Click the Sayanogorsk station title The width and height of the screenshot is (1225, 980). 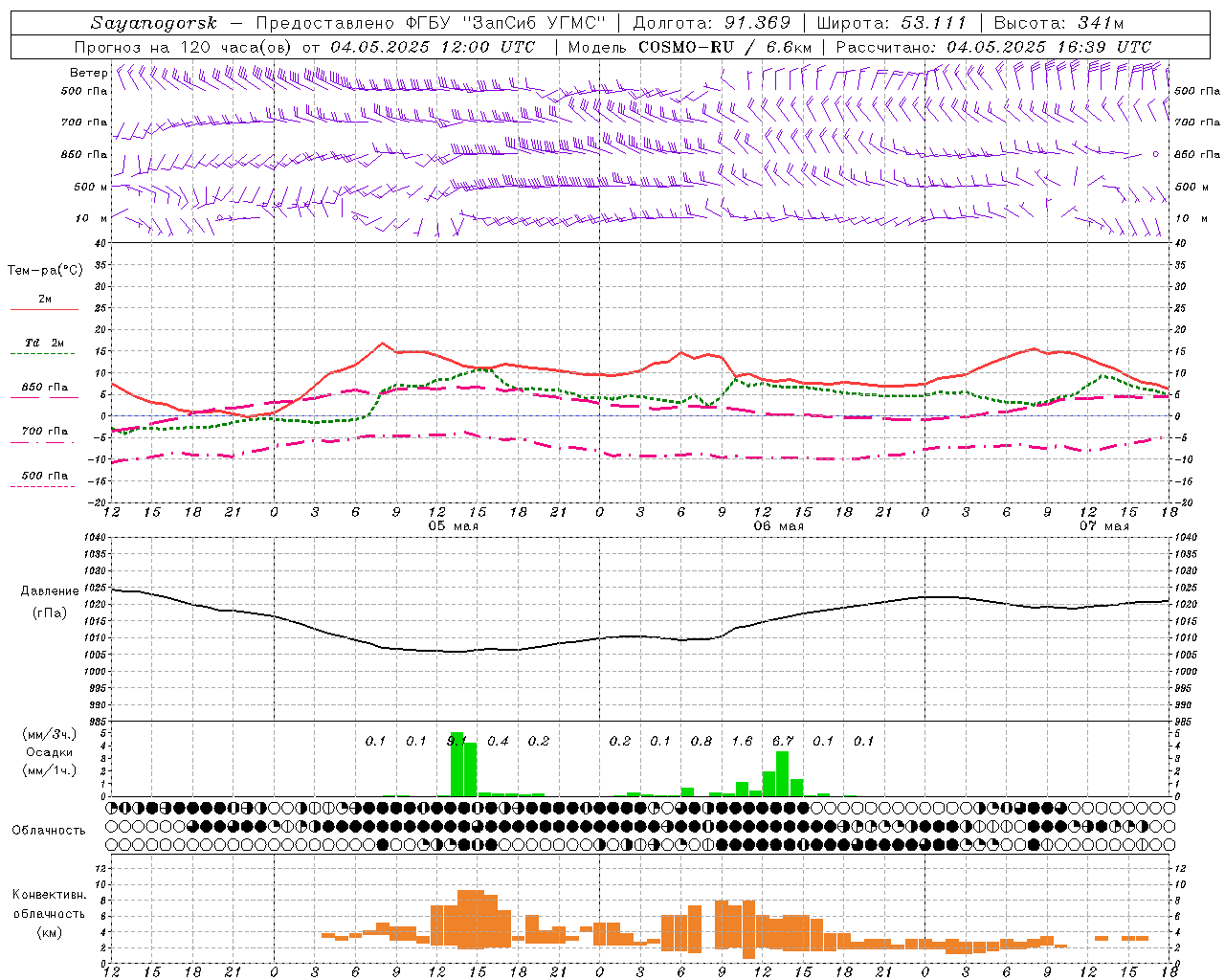click(154, 23)
